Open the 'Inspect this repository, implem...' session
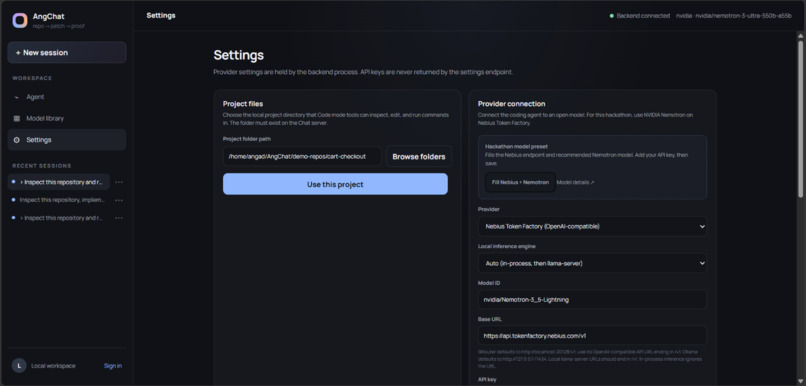Screen dimensions: 806x386 tap(59, 200)
